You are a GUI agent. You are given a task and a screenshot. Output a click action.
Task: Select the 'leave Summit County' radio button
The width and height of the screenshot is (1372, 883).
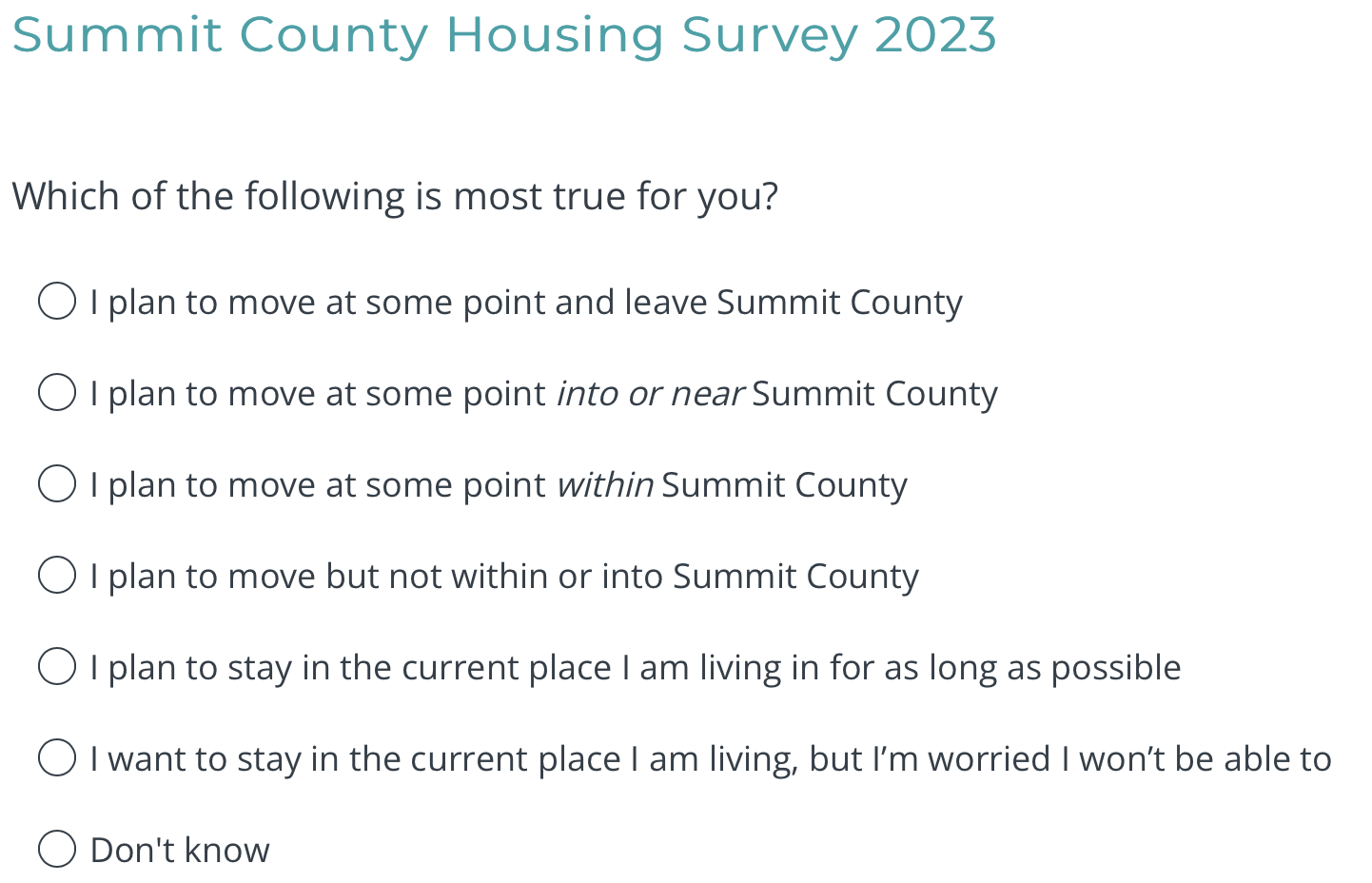point(57,302)
